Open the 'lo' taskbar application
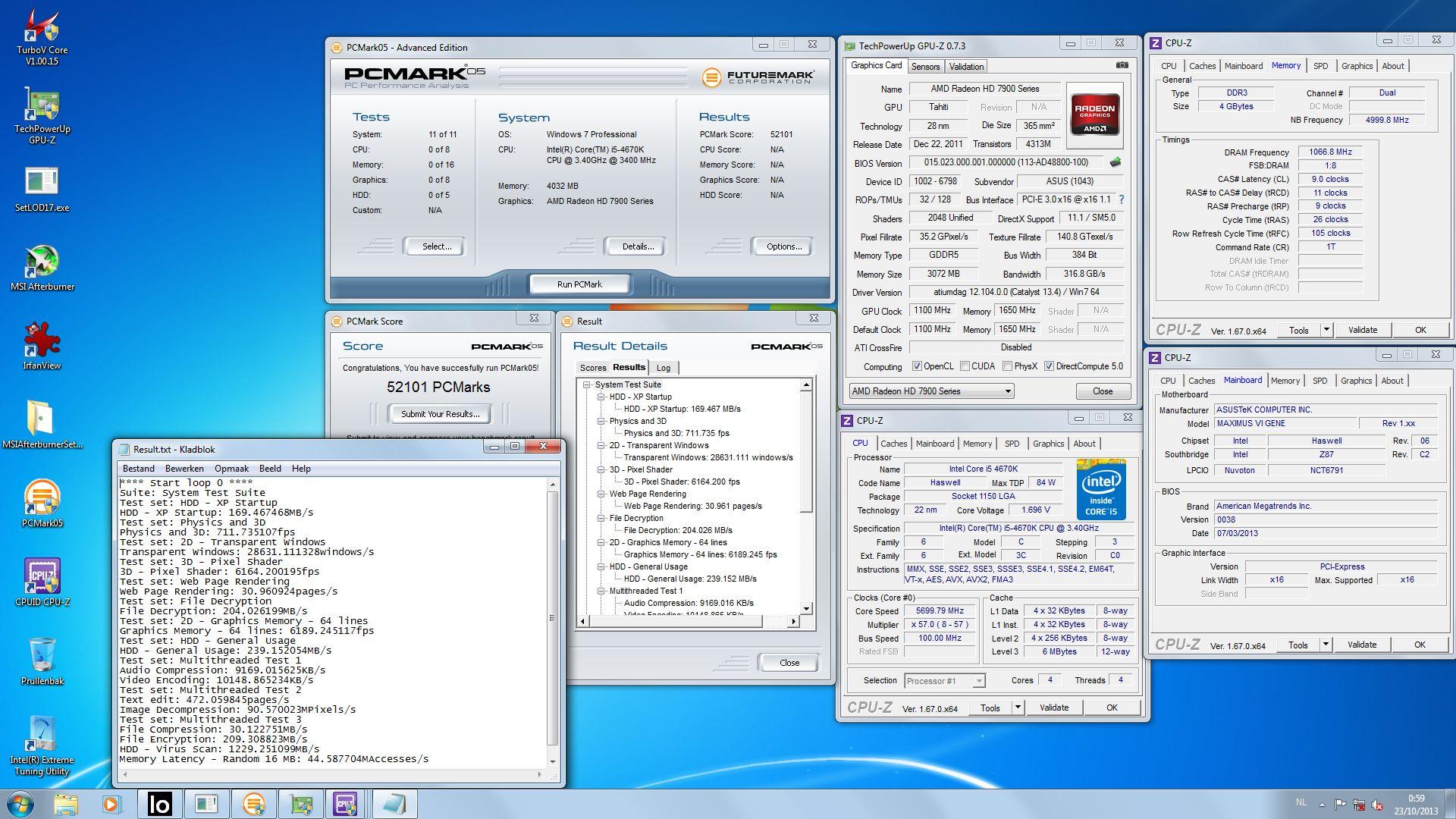Screen dimensions: 1456x819 point(159,804)
